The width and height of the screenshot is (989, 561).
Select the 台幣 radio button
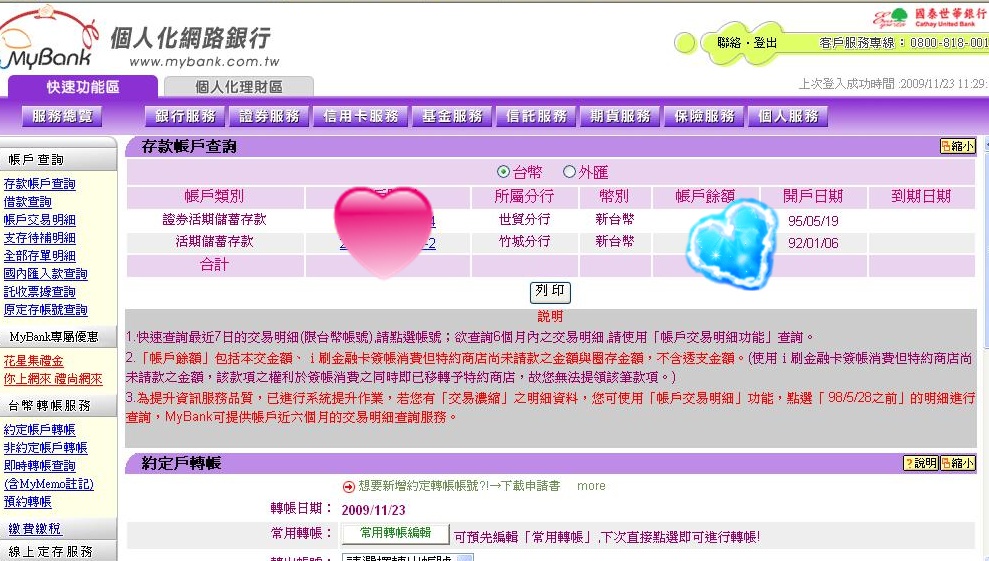click(503, 172)
